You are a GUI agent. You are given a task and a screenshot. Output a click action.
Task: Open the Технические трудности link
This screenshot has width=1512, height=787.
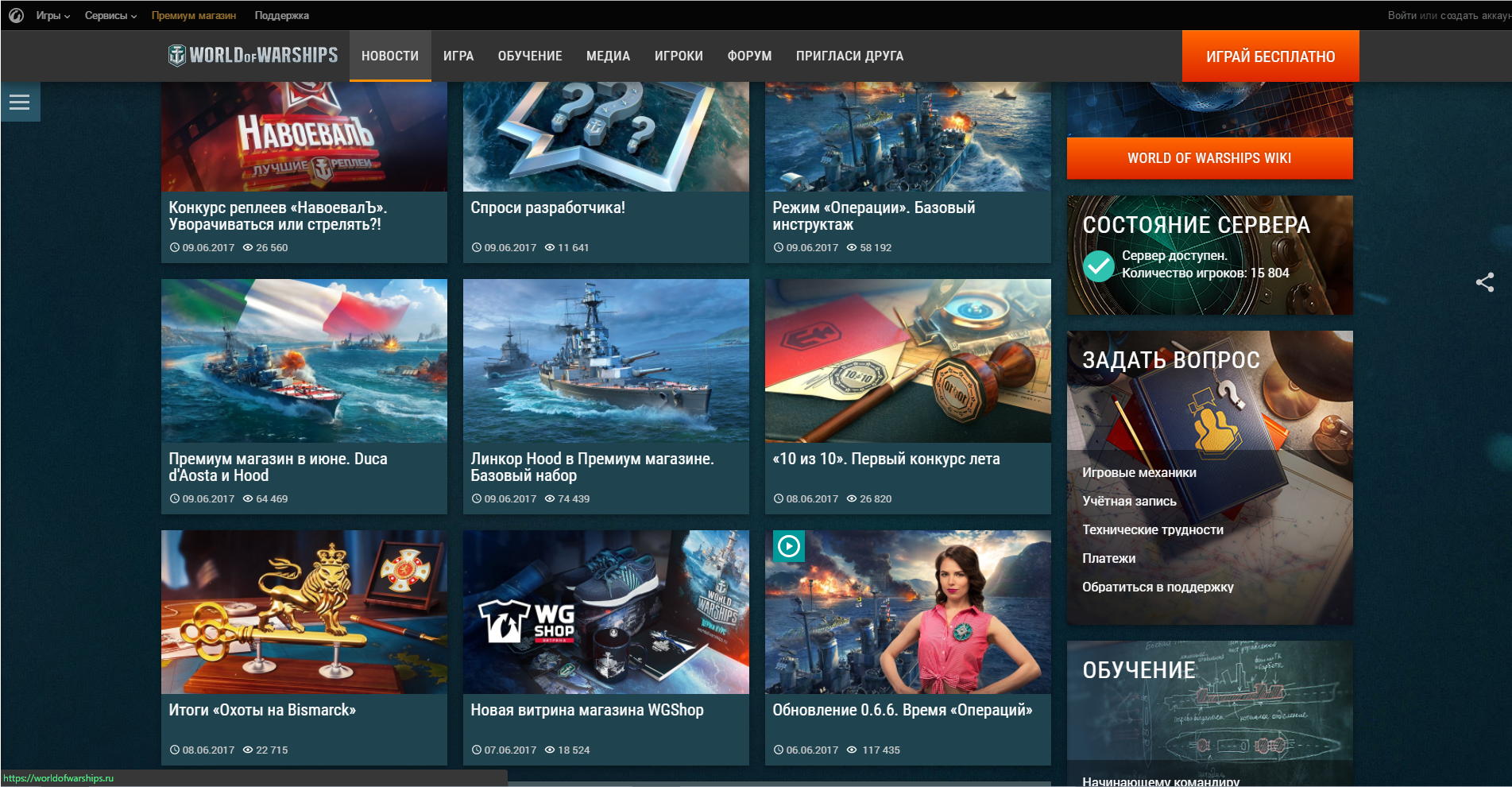[x=1153, y=529]
